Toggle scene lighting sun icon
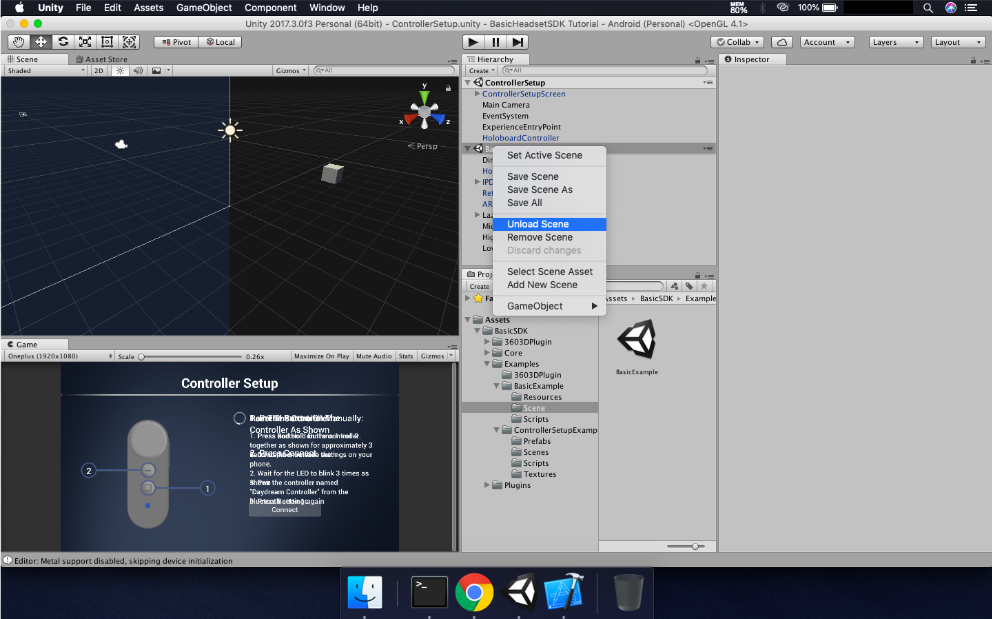Viewport: 992px width, 619px height. click(x=120, y=70)
